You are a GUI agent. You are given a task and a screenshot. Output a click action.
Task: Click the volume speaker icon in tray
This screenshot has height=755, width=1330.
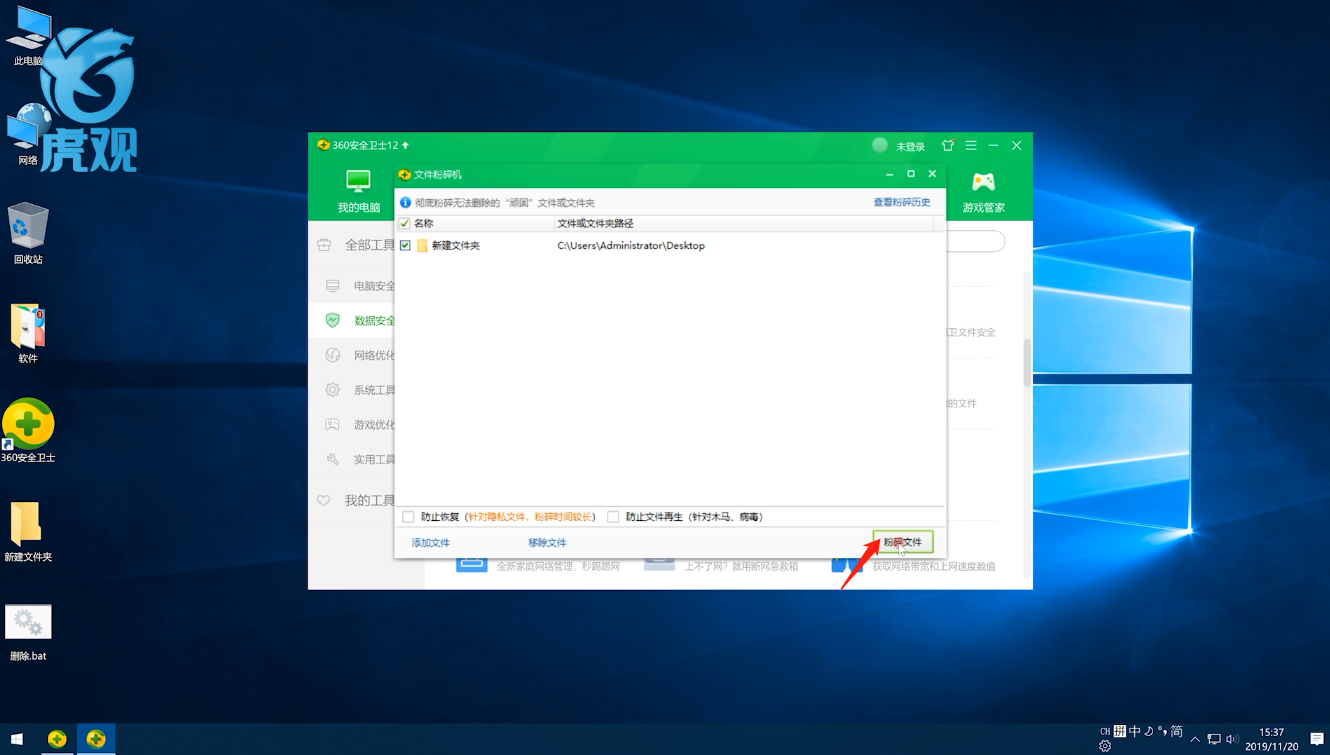(x=1233, y=739)
